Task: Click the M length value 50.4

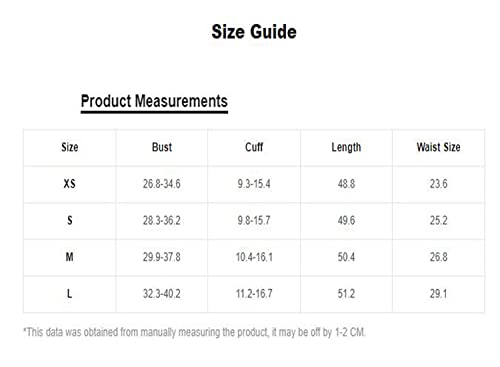Action: click(x=346, y=257)
